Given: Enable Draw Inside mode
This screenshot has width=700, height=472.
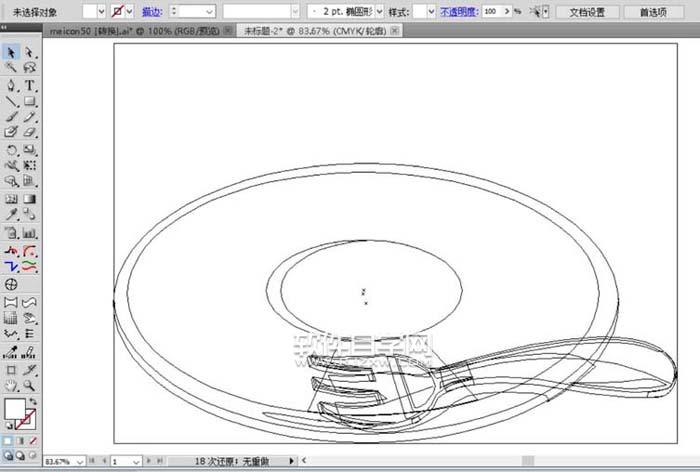Looking at the screenshot, I should click(33, 455).
